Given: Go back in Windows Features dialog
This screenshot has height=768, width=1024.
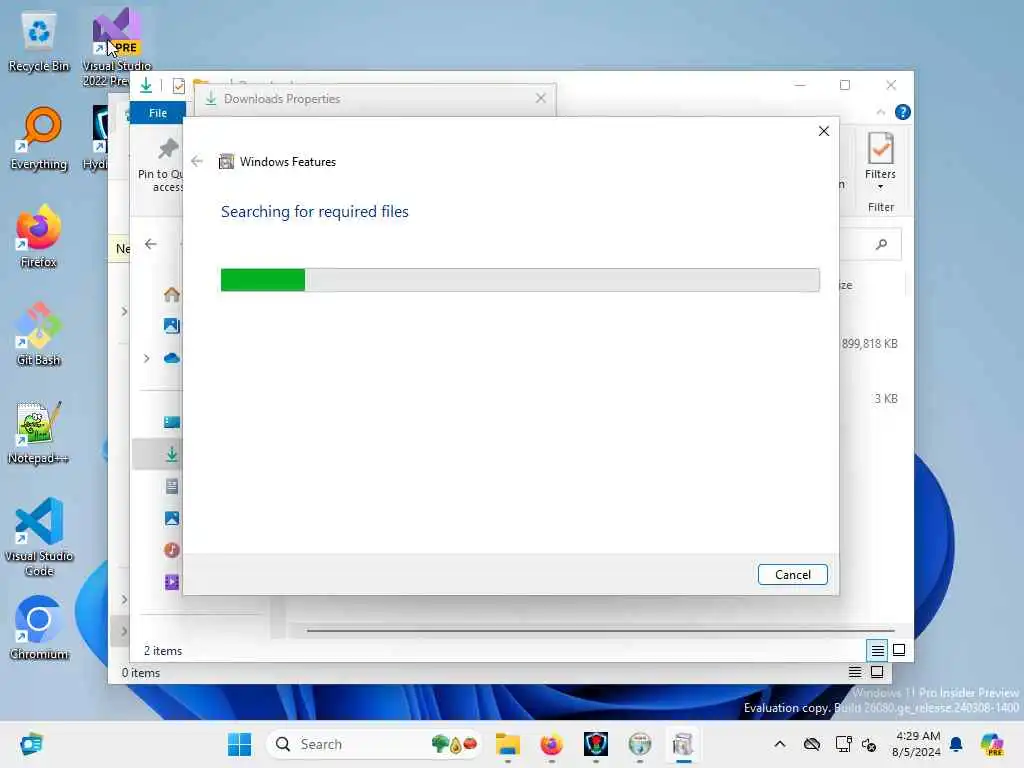Looking at the screenshot, I should click(197, 161).
